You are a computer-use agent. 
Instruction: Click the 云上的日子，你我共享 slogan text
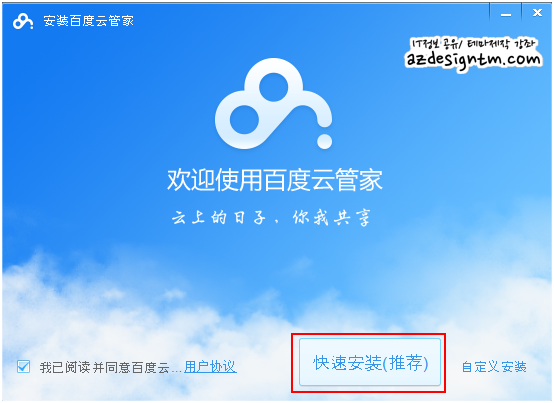[x=271, y=217]
